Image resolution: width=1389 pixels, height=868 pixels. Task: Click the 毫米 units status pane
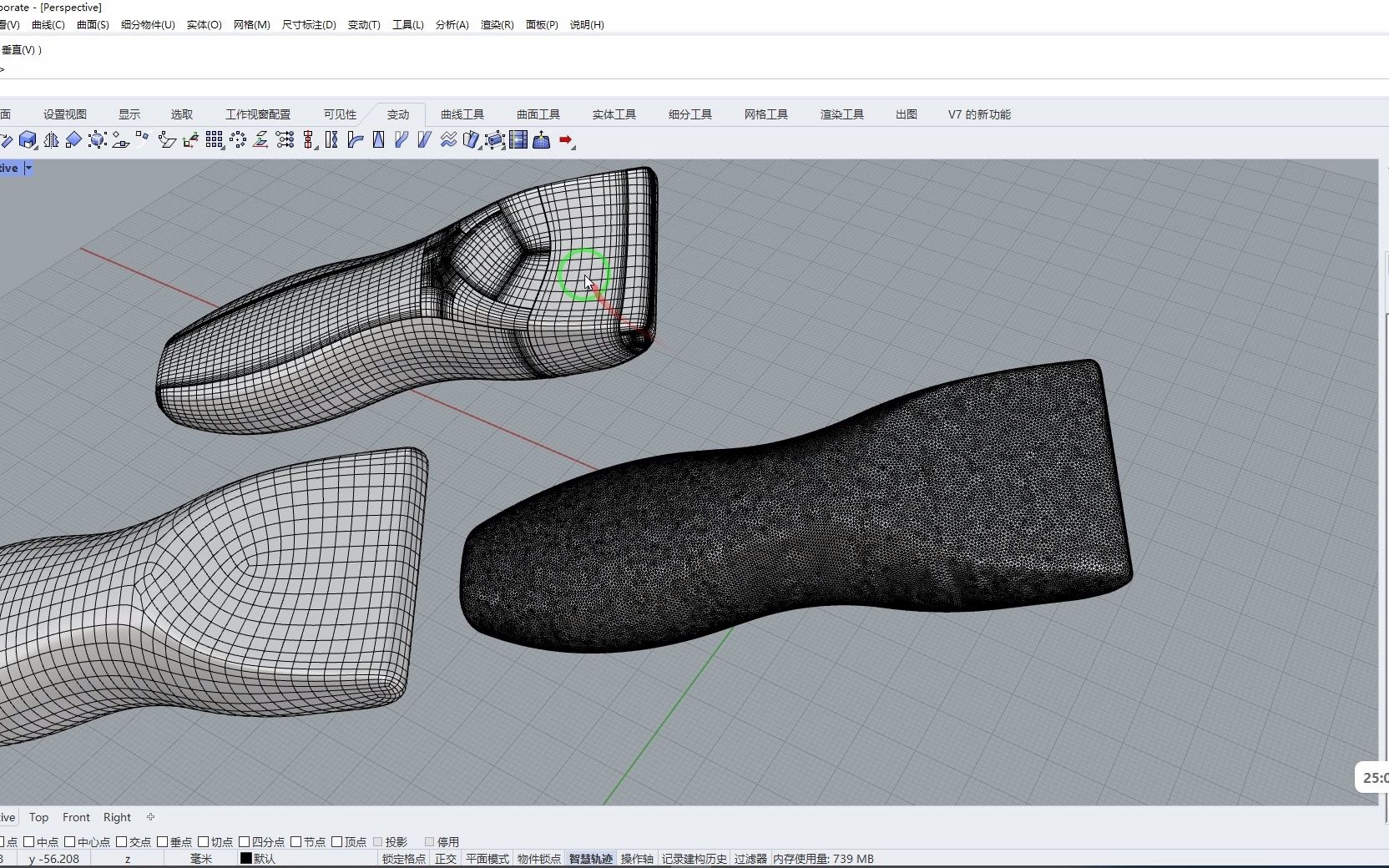tap(201, 858)
